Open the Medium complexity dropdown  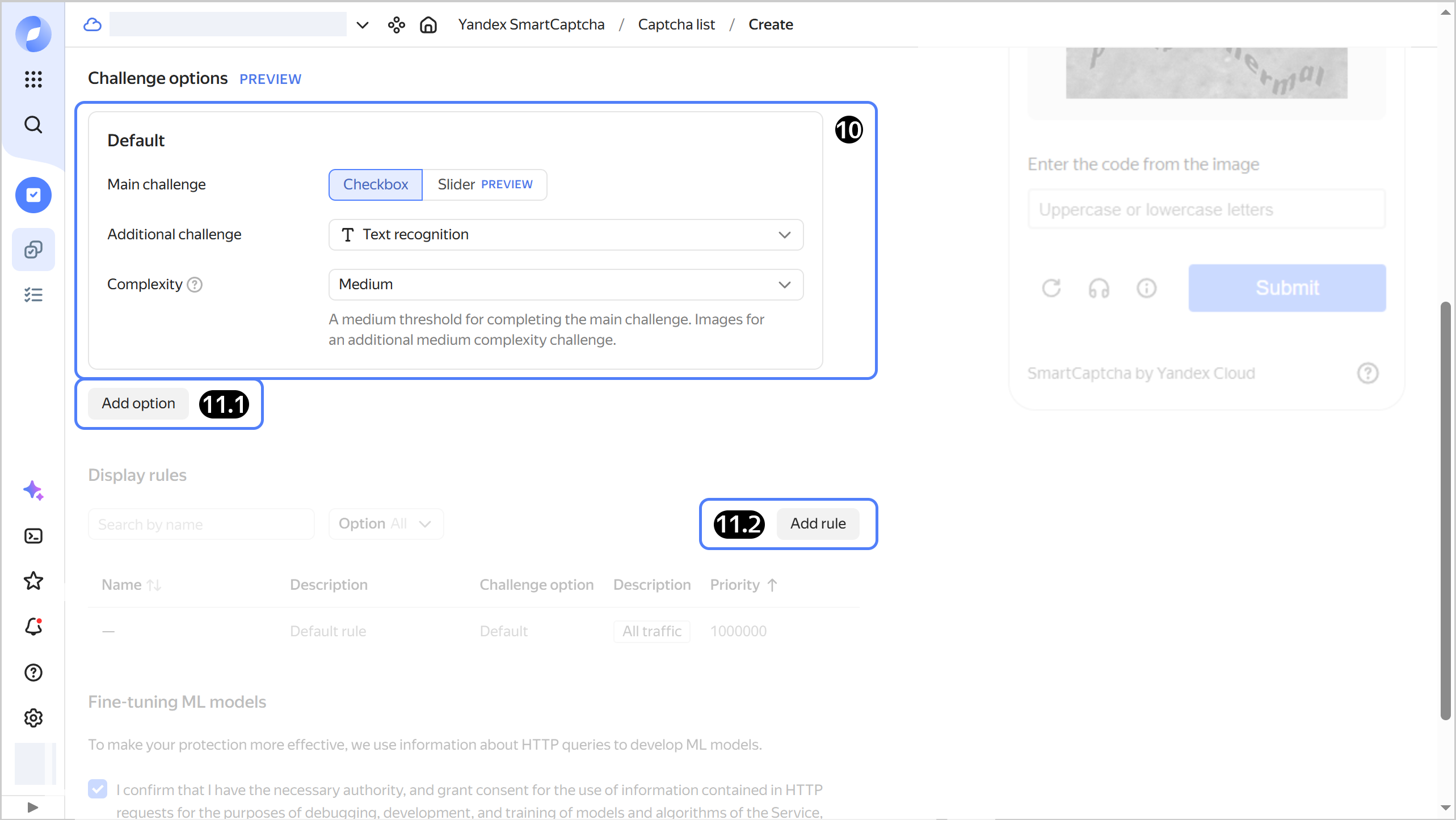pyautogui.click(x=566, y=285)
